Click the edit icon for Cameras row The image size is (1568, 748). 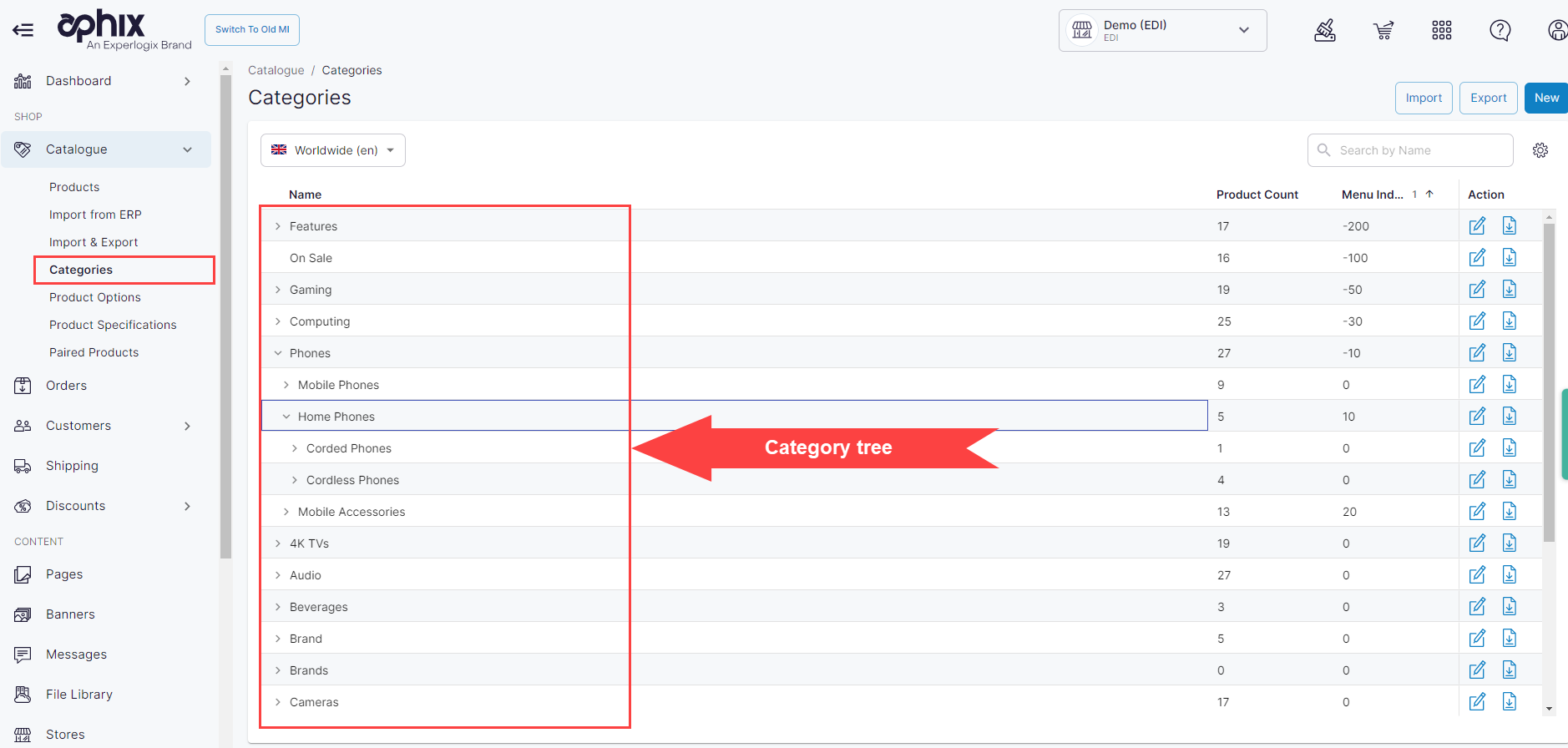pos(1477,702)
